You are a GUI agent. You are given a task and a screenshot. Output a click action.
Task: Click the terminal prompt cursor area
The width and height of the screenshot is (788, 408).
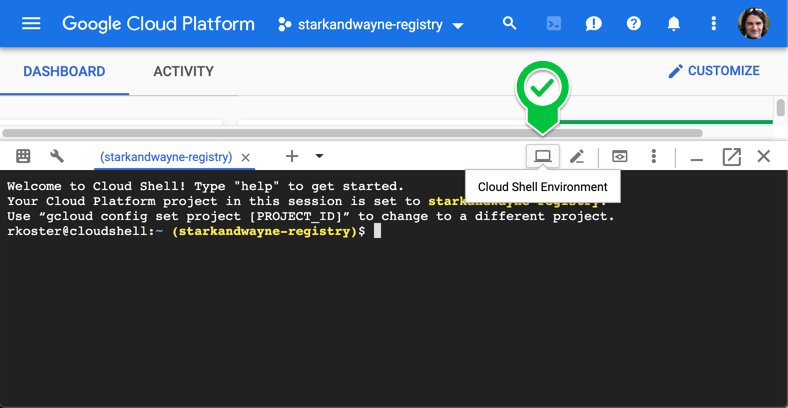377,231
